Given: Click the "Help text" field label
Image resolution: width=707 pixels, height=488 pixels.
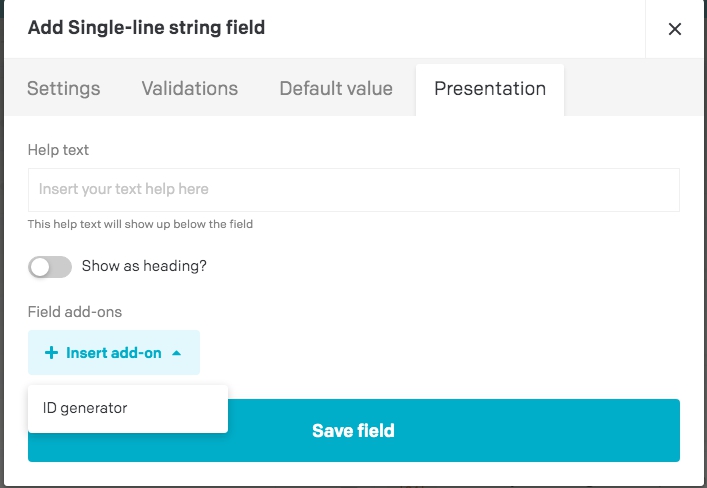Looking at the screenshot, I should click(x=59, y=150).
